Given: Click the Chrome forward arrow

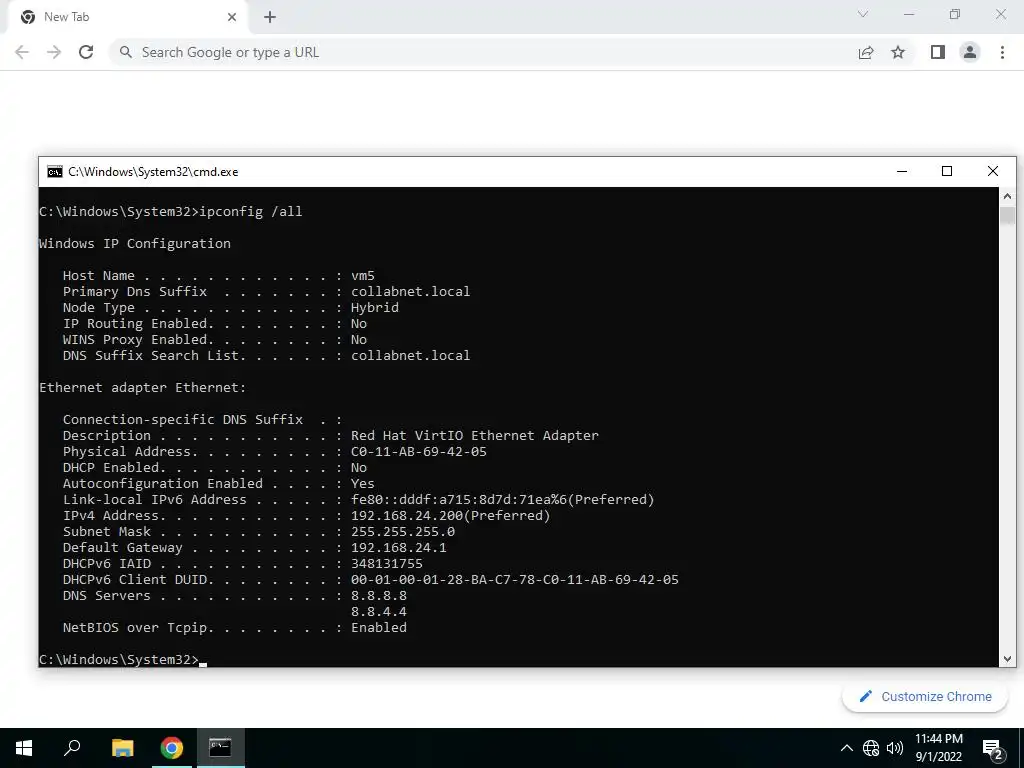Looking at the screenshot, I should [x=54, y=52].
